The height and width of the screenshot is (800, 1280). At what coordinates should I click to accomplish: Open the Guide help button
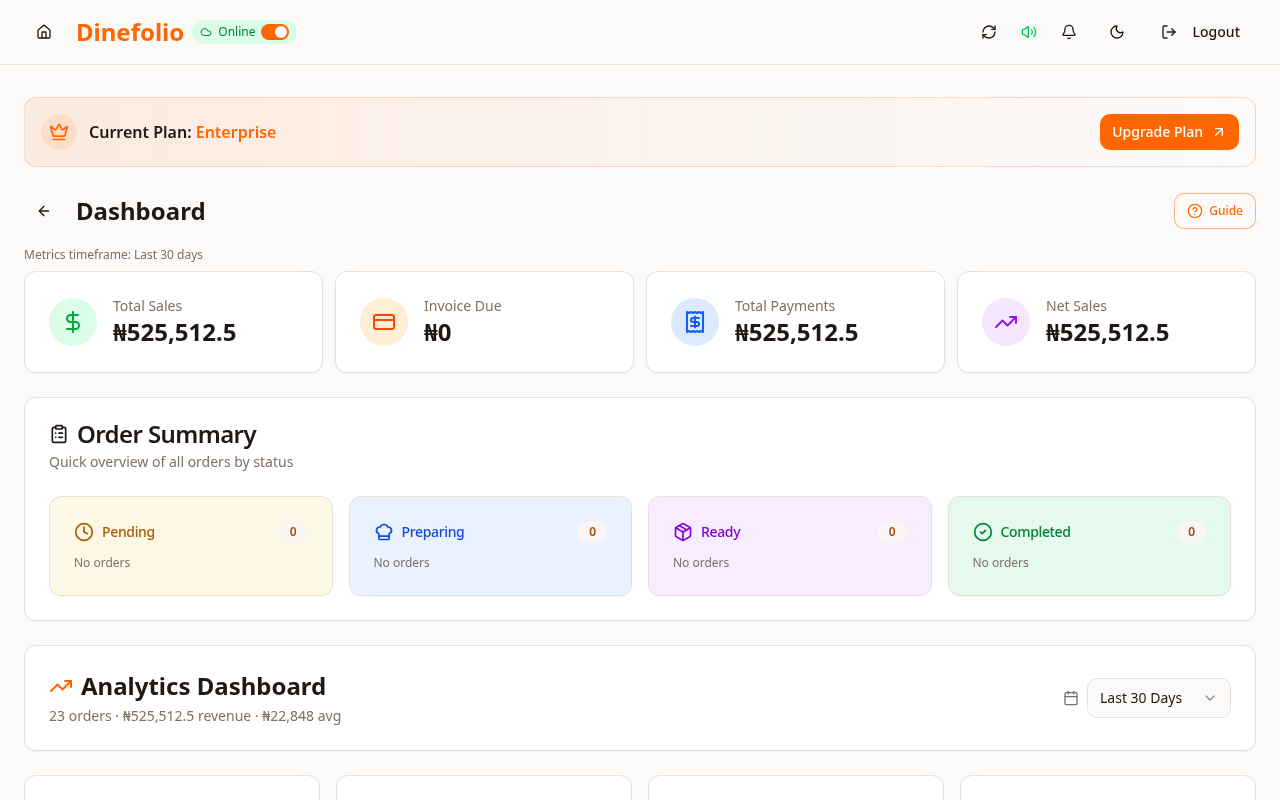[1215, 211]
